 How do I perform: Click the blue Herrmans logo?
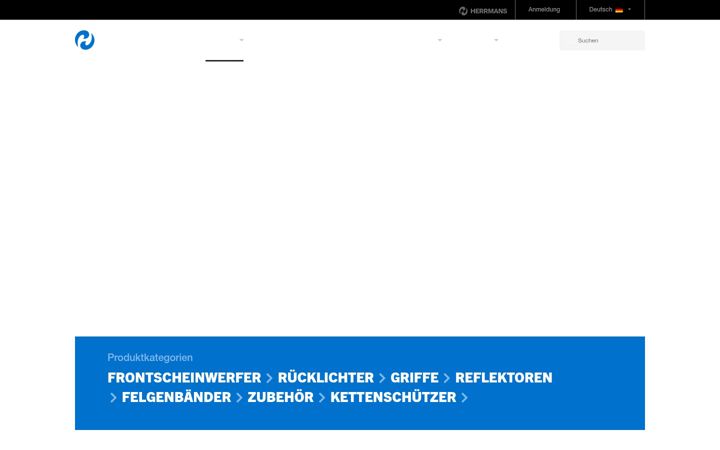[x=85, y=40]
